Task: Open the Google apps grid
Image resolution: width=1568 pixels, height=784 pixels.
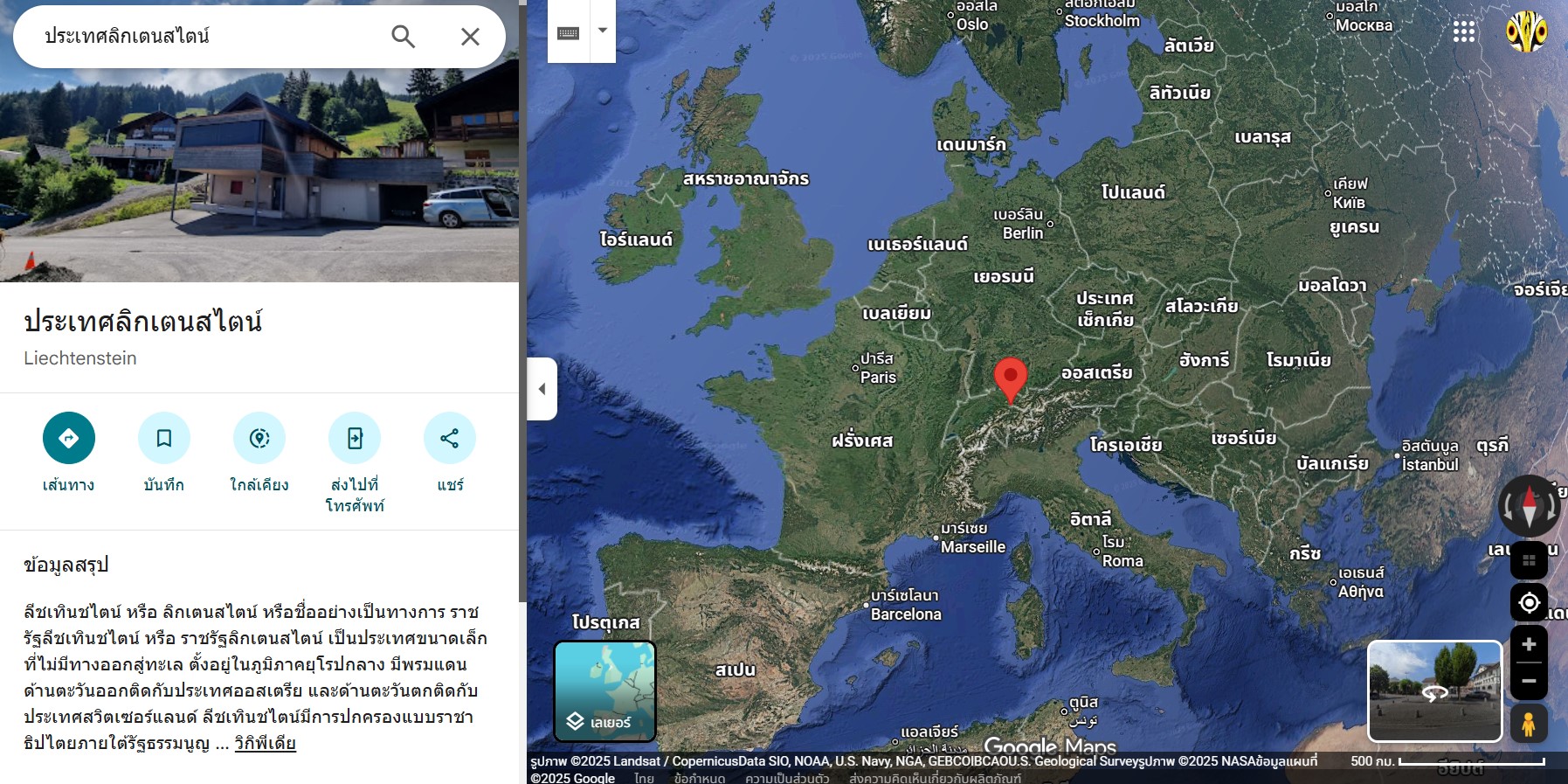Action: point(1464,32)
